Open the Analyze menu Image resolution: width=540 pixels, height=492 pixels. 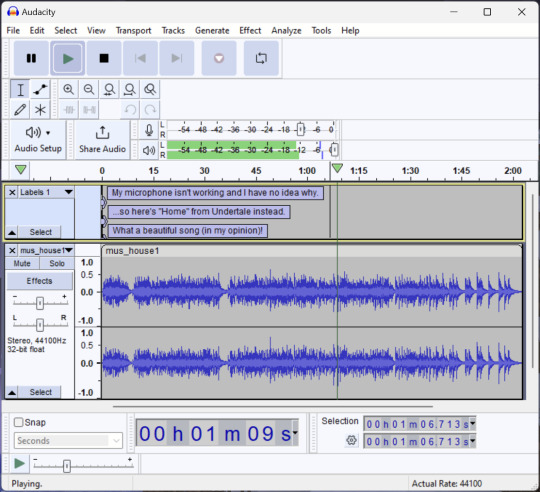pyautogui.click(x=286, y=31)
